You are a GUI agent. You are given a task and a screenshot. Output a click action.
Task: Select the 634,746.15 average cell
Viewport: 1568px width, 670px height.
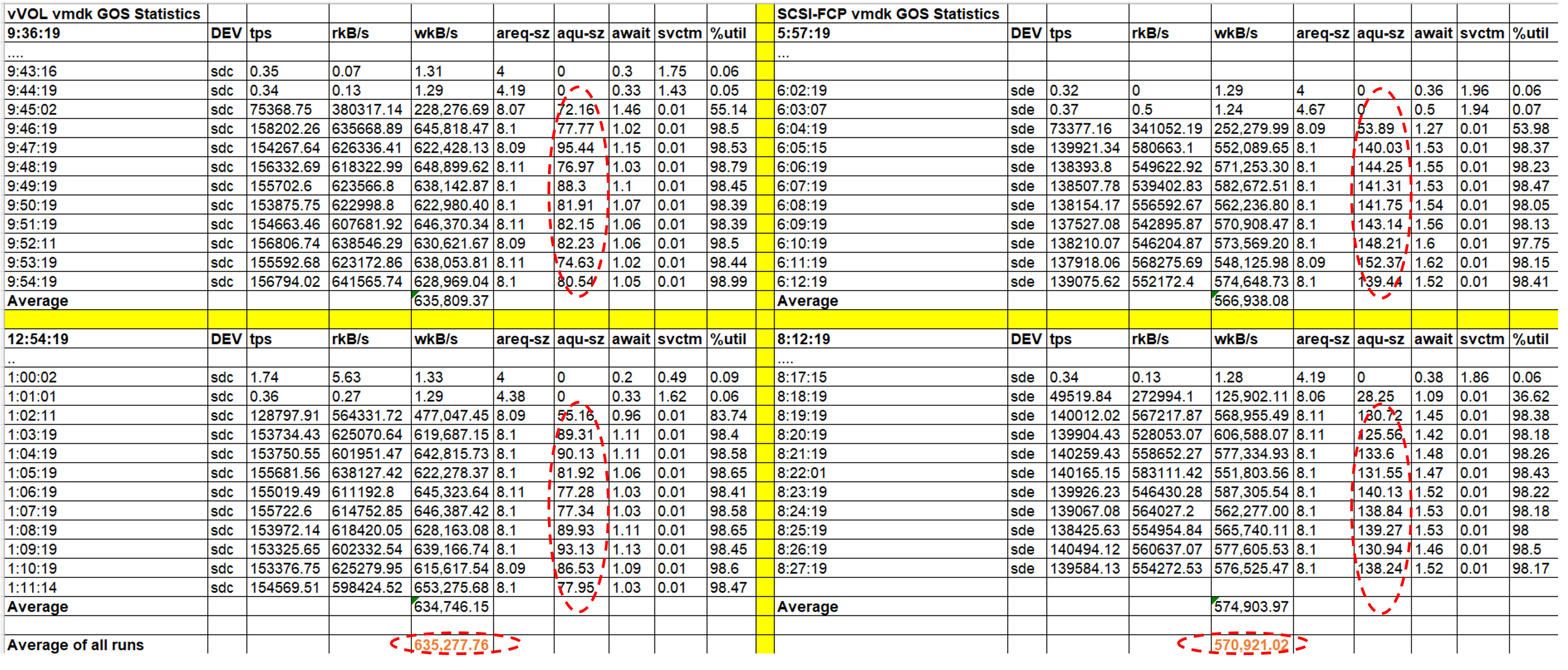(x=451, y=607)
